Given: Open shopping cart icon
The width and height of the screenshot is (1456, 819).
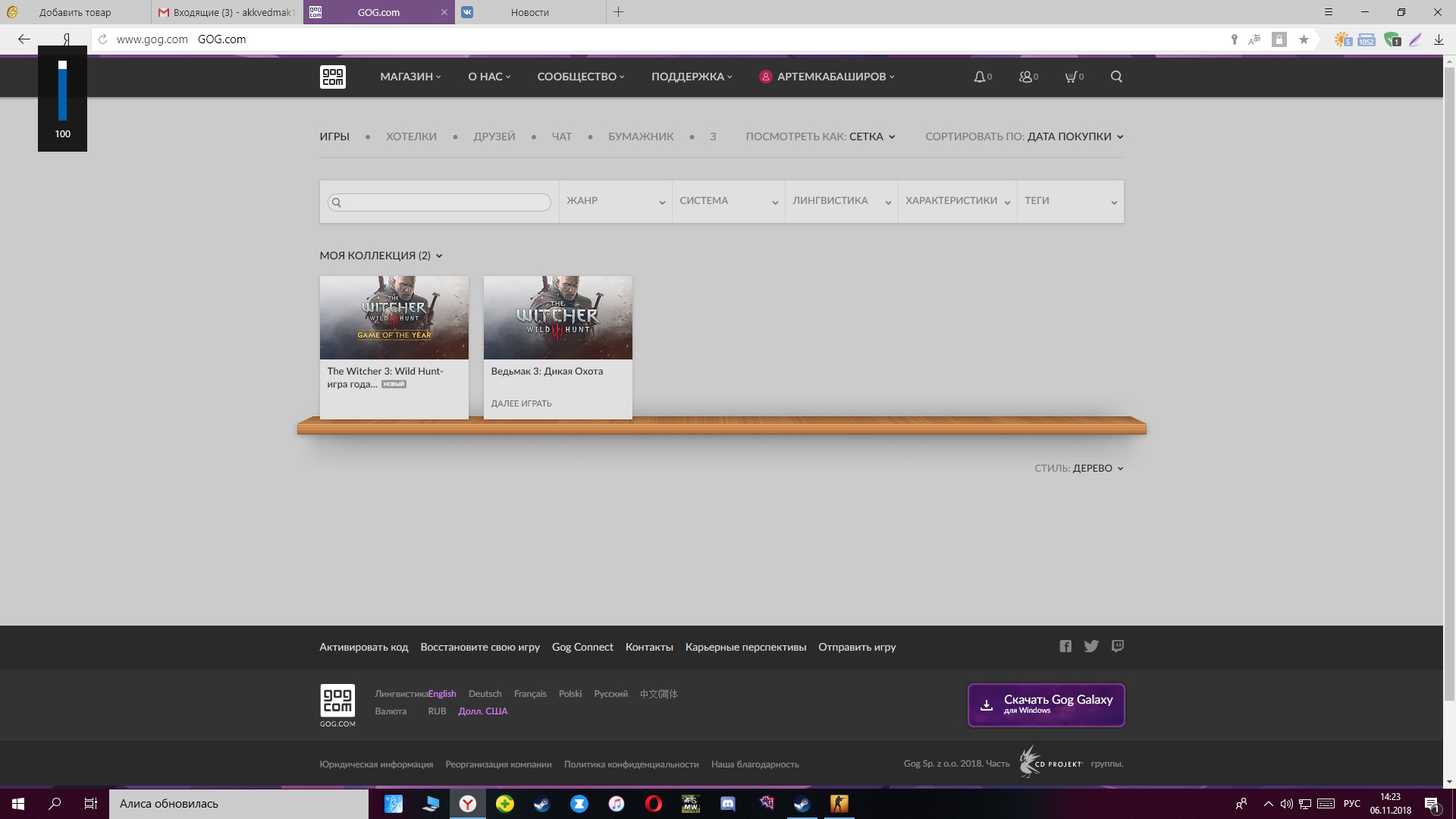Looking at the screenshot, I should pyautogui.click(x=1074, y=77).
